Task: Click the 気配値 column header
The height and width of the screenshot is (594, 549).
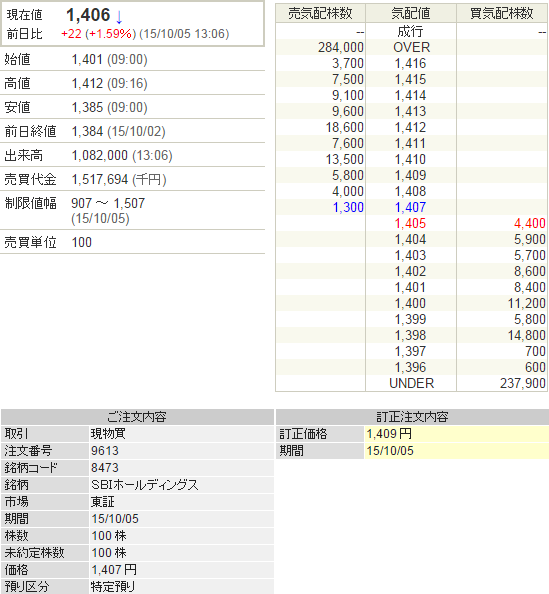Action: click(x=411, y=13)
